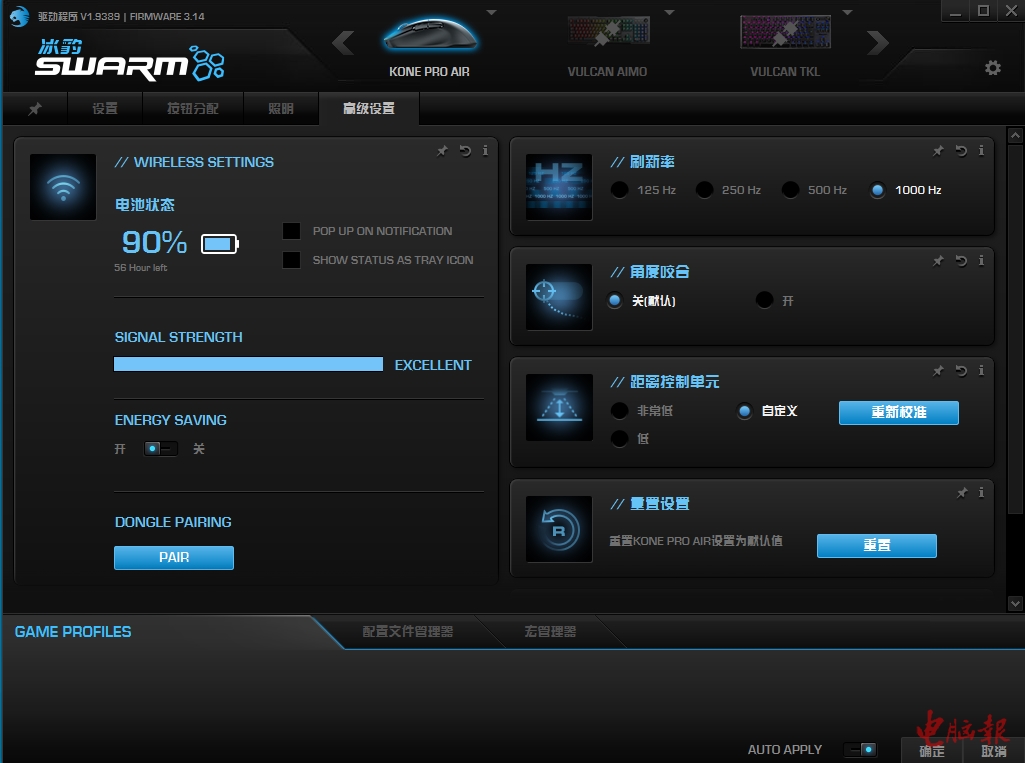1025x763 pixels.
Task: Expand the Vulcan AIMO device dropdown
Action: (x=671, y=13)
